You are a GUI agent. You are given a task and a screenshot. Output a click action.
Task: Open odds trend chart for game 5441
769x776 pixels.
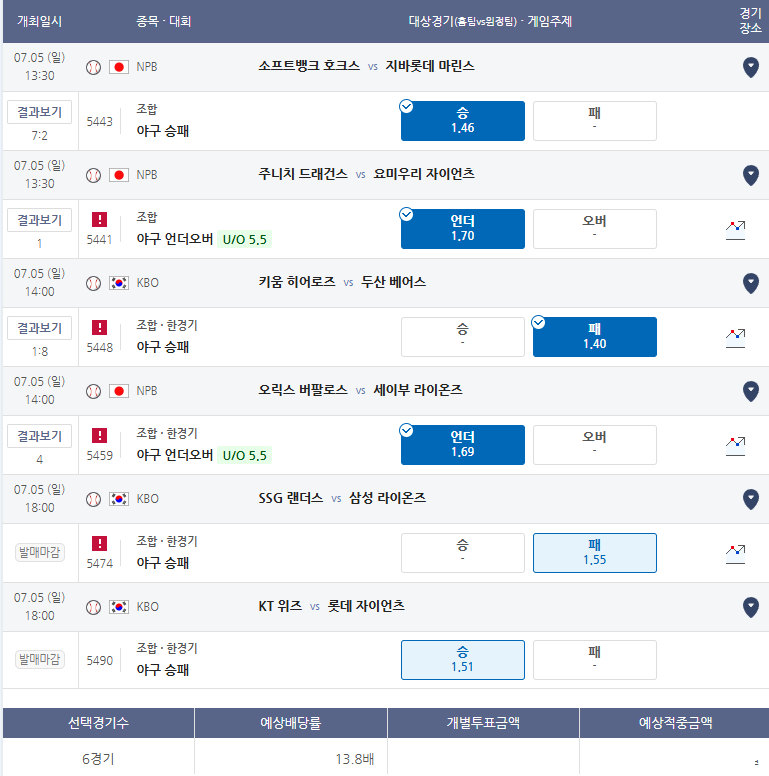[x=735, y=230]
